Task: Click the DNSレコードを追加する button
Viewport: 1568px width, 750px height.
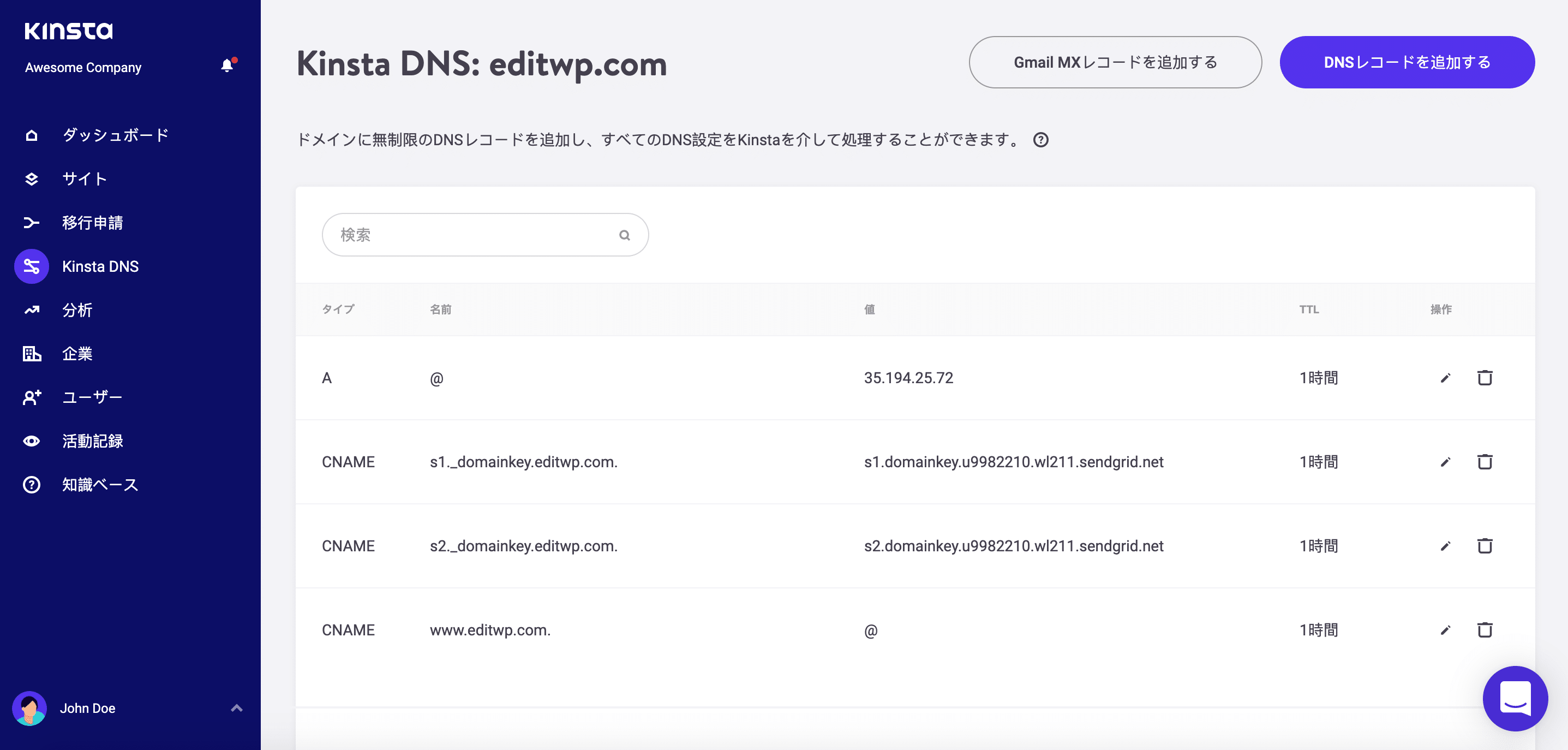Action: tap(1407, 62)
